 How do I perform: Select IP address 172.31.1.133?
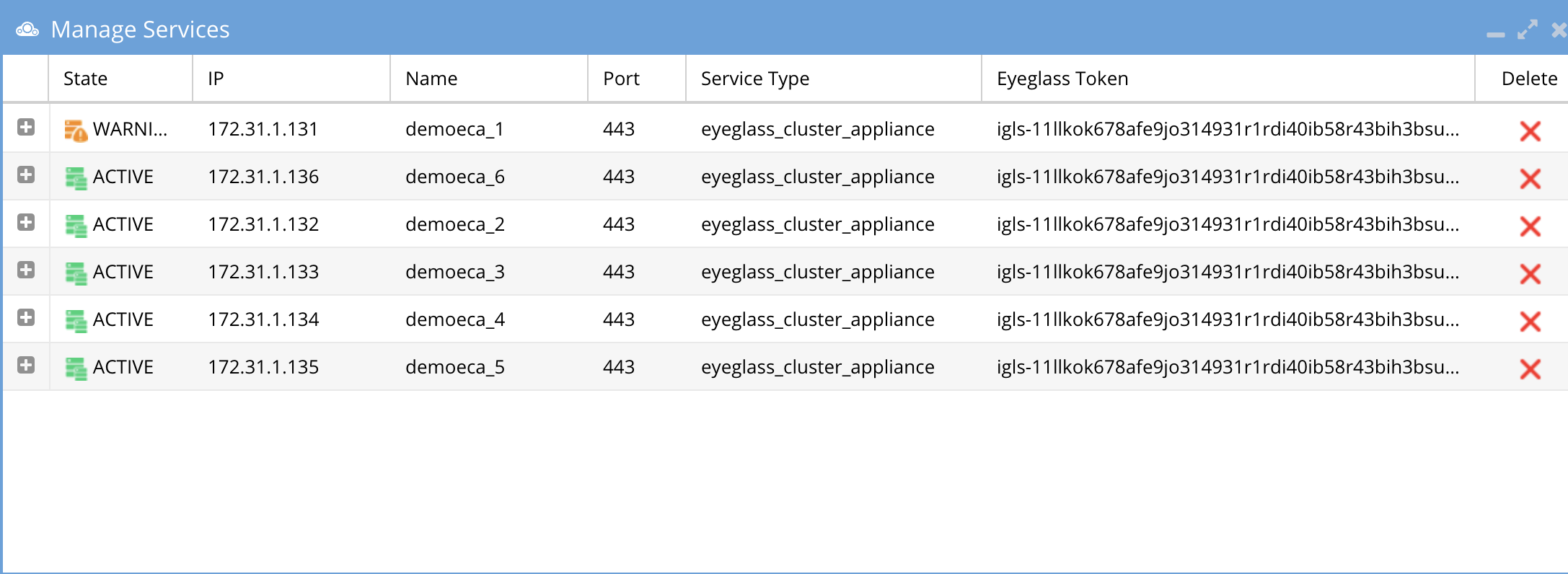pyautogui.click(x=263, y=272)
